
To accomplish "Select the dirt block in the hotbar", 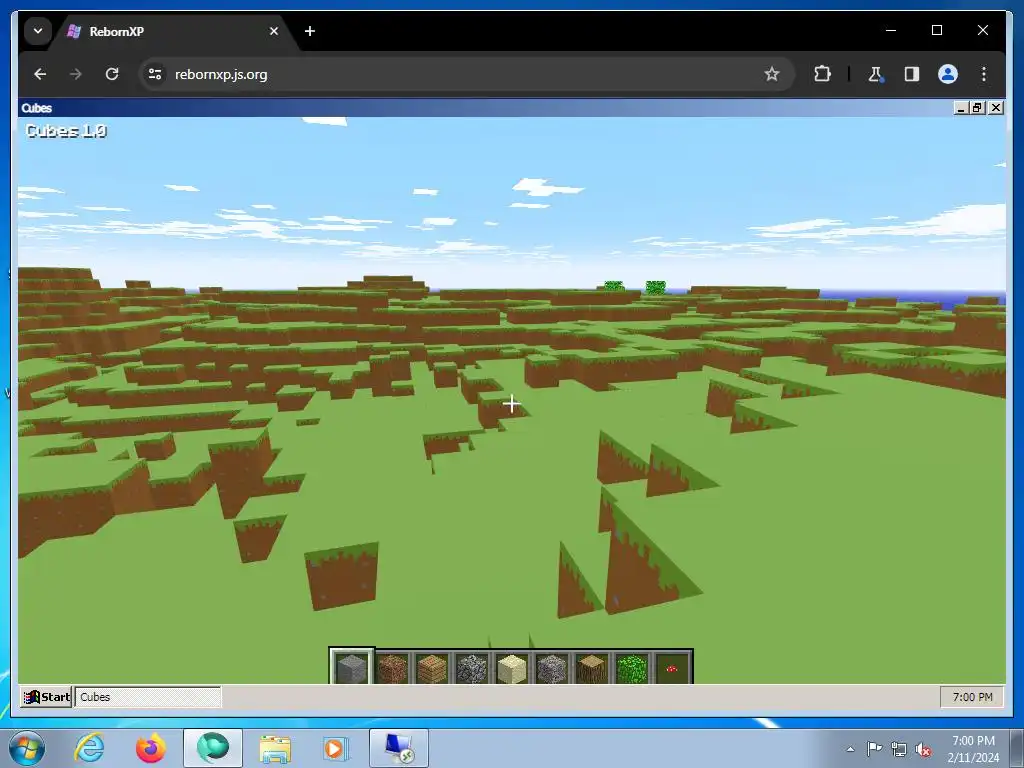I will point(392,668).
